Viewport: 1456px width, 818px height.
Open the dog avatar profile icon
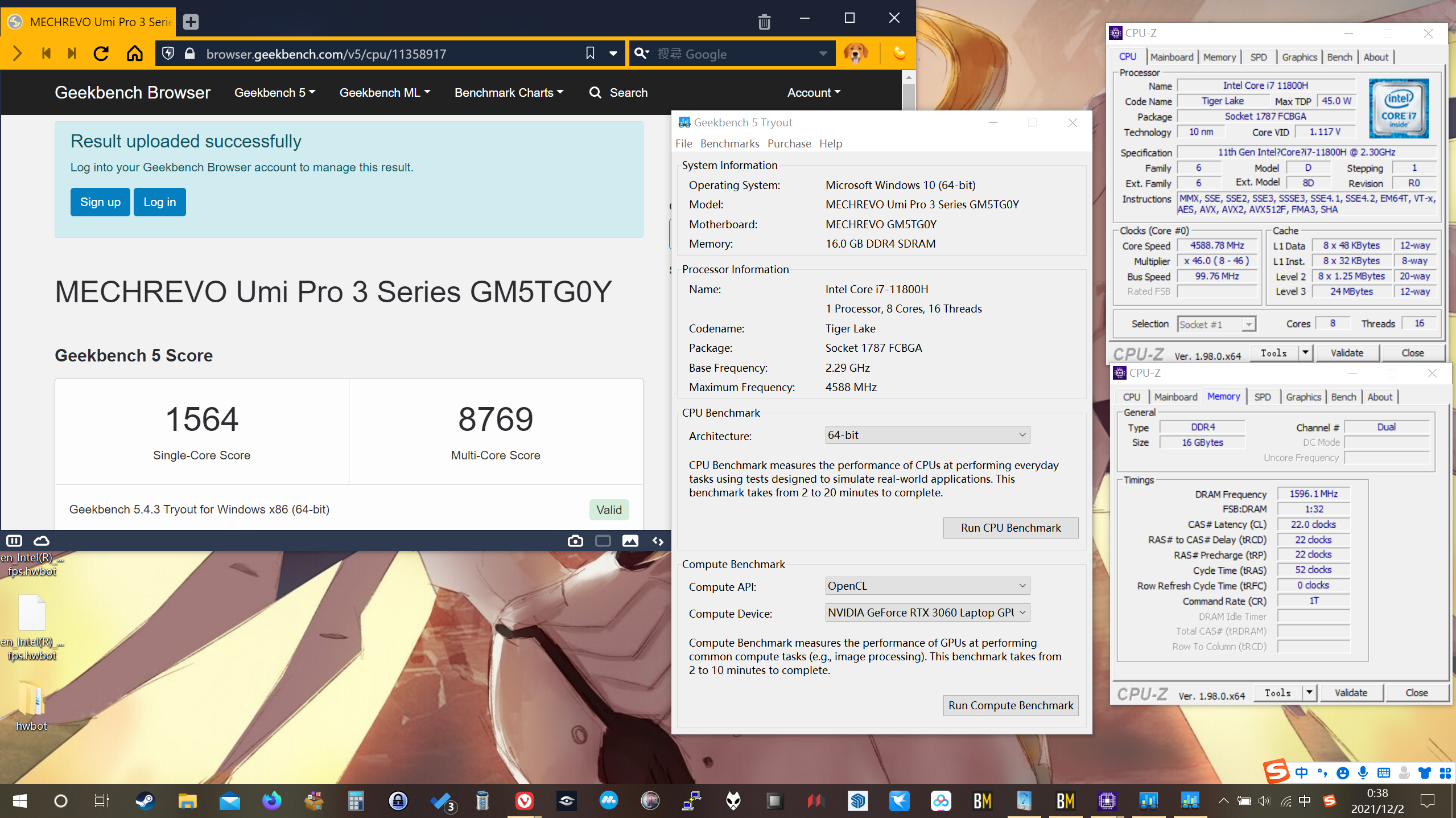[x=855, y=54]
